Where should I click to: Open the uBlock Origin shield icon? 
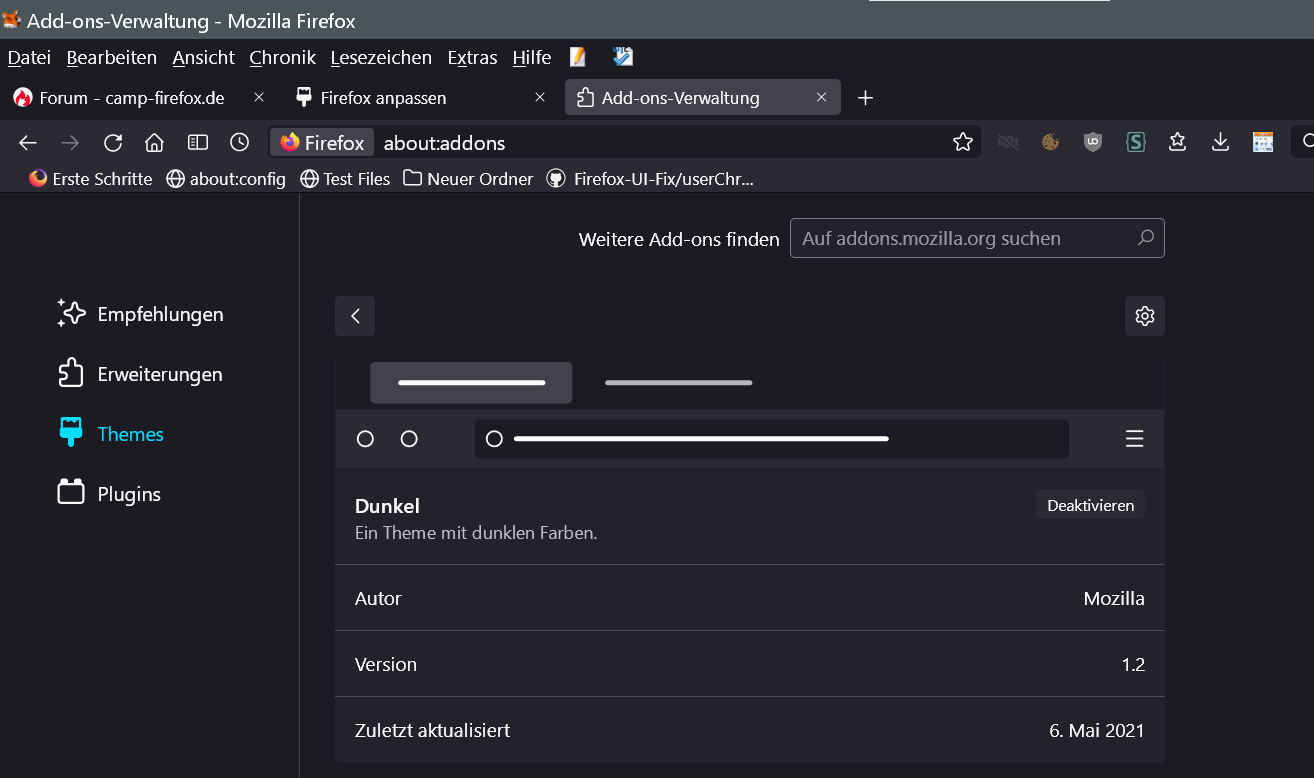(1093, 143)
